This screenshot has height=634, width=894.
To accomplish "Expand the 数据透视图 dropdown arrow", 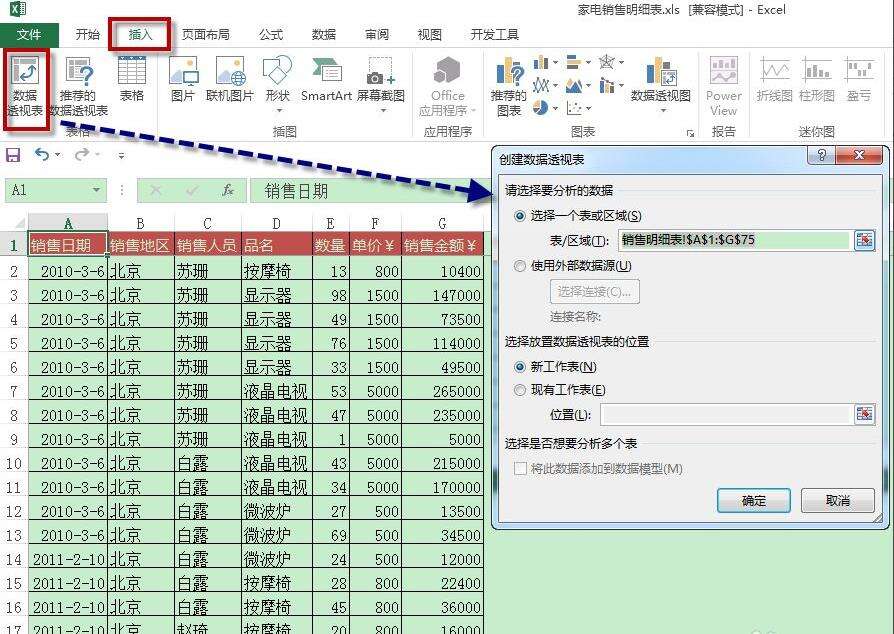I will 663,110.
